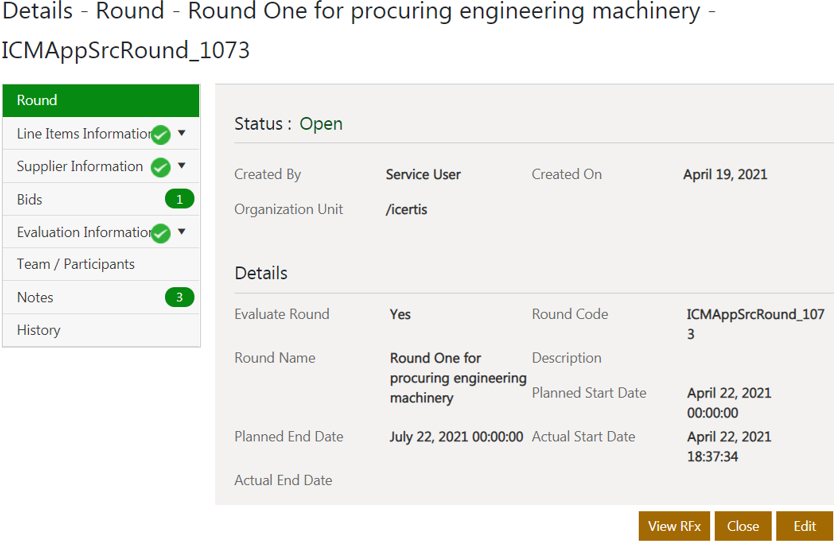Image resolution: width=837 pixels, height=546 pixels.
Task: Click the Service User creator name
Action: tap(423, 174)
